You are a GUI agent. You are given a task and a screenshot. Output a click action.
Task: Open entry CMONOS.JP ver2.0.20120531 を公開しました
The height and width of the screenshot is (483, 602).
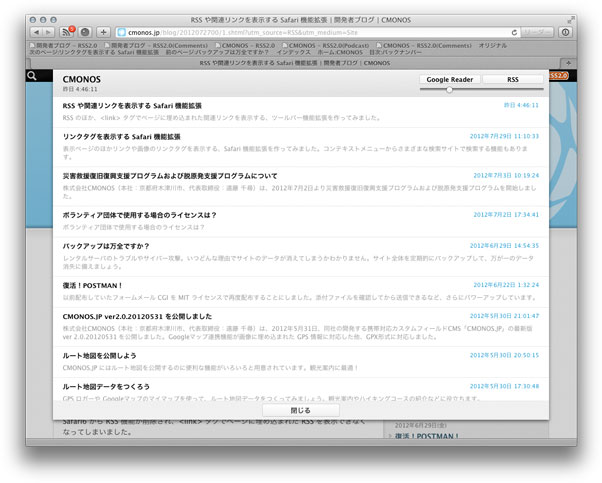[x=137, y=317]
